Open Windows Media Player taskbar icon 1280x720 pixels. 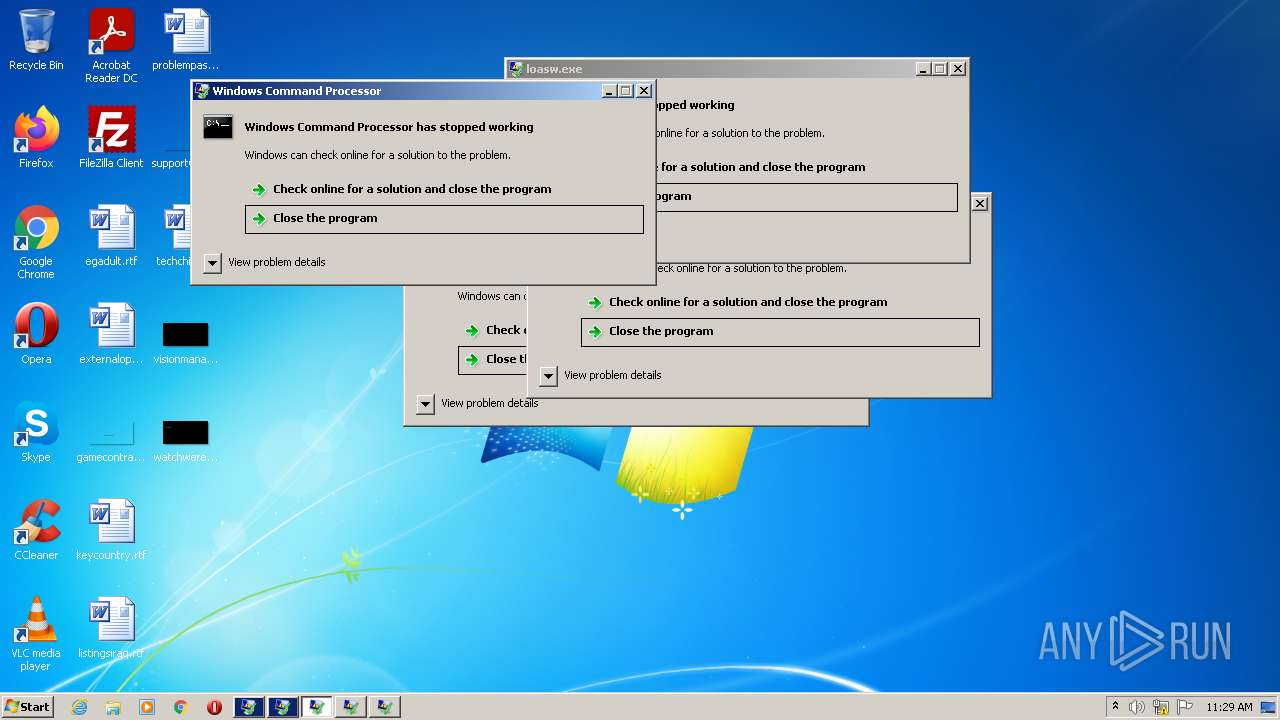pos(147,707)
